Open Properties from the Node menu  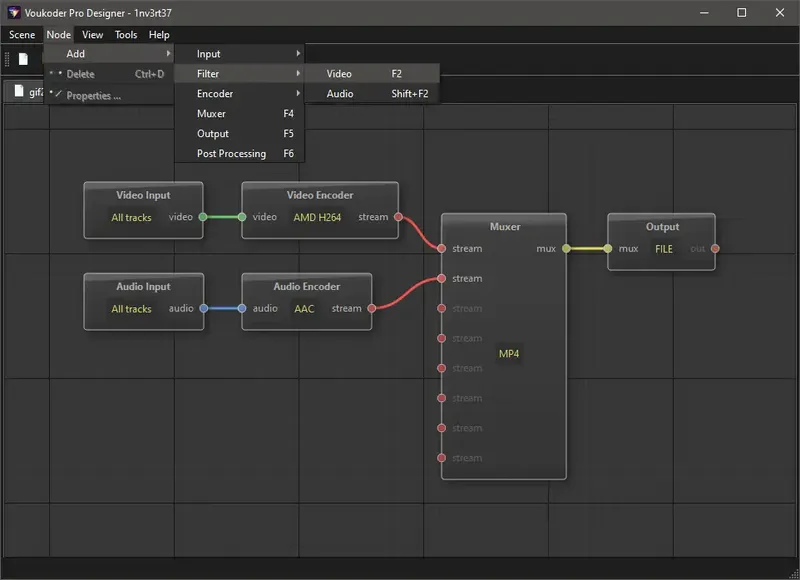click(x=109, y=95)
